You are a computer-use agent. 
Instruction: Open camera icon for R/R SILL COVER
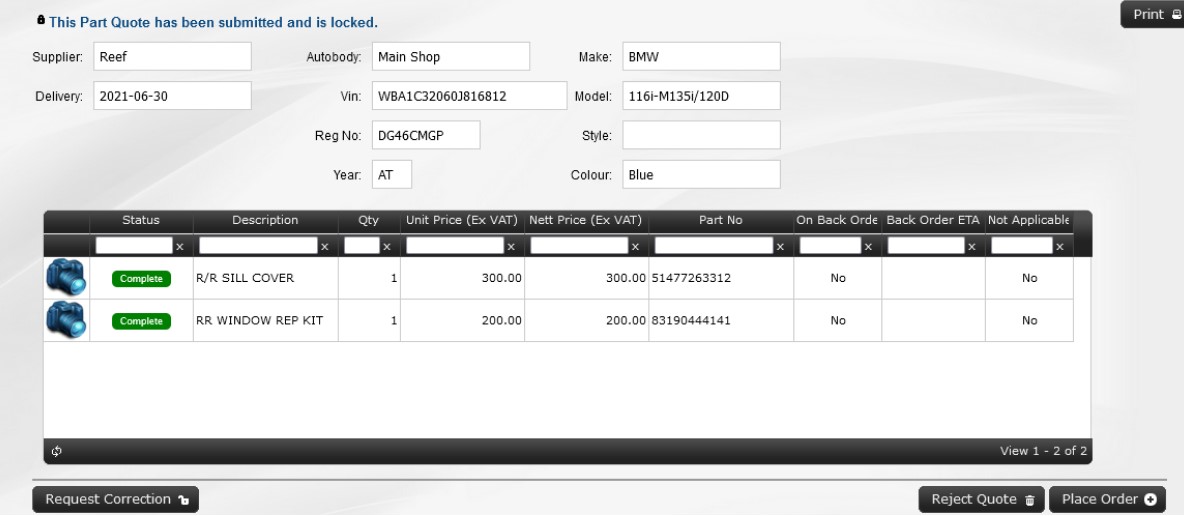pyautogui.click(x=66, y=277)
